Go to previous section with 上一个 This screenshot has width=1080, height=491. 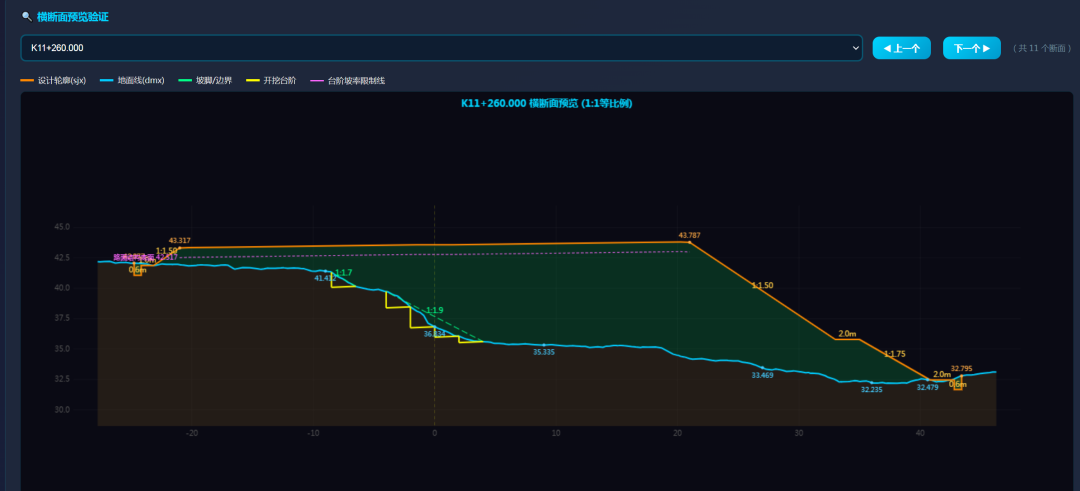click(x=902, y=48)
